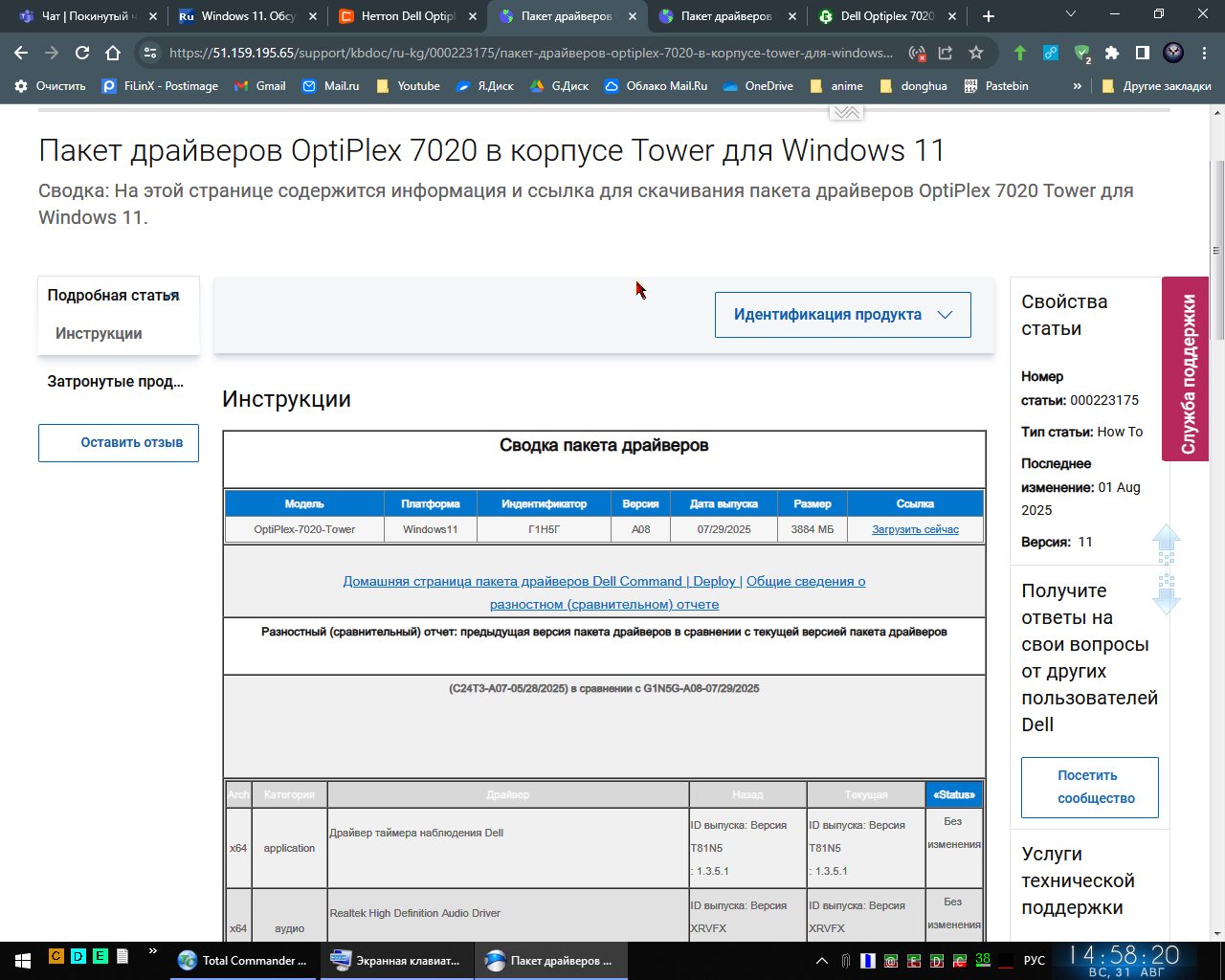1225x980 pixels.
Task: Show more bookmarks with the overflow chevron
Action: click(1078, 86)
